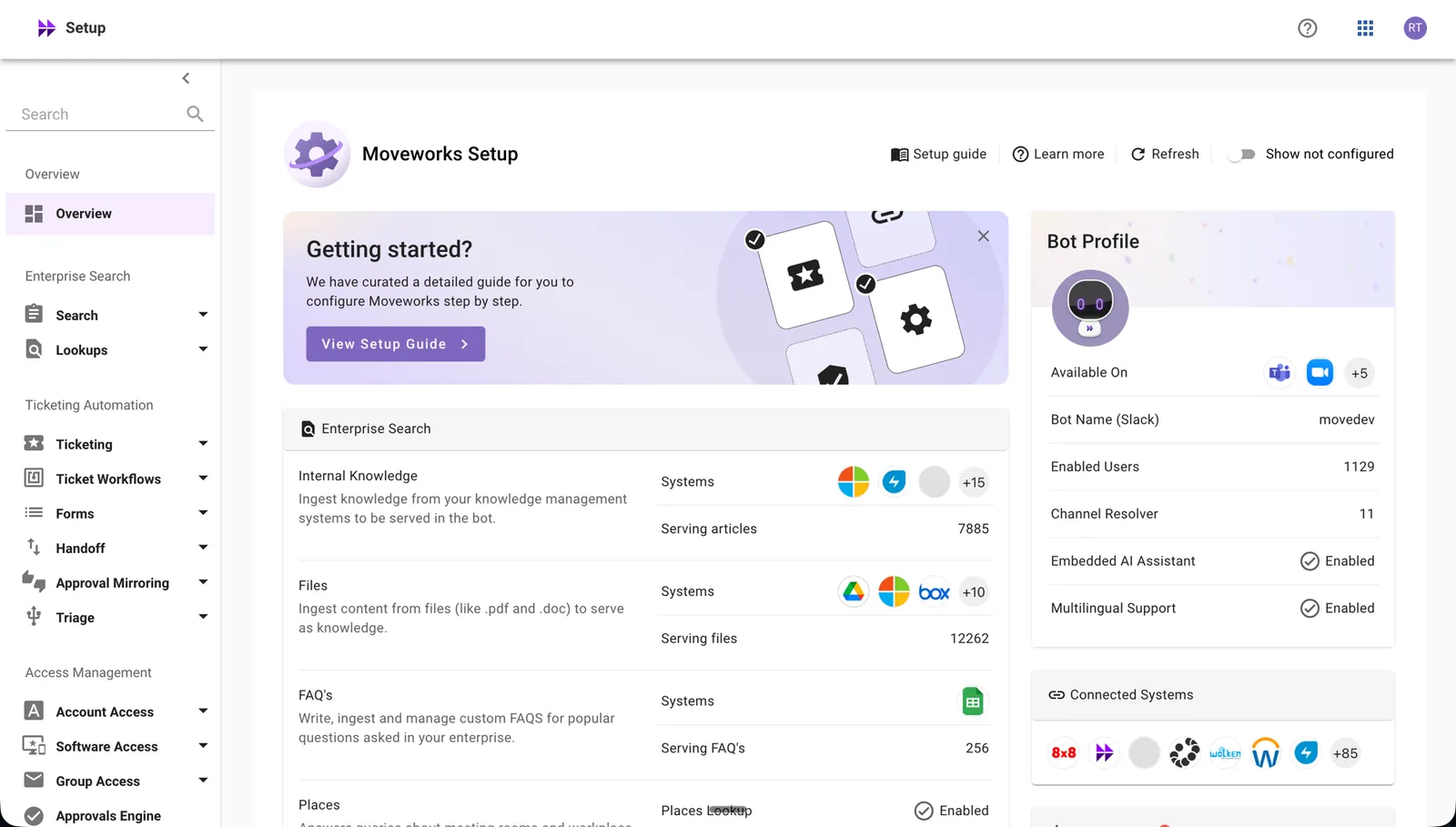Collapse the sidebar with the chevron
This screenshot has height=827, width=1456.
tap(186, 78)
